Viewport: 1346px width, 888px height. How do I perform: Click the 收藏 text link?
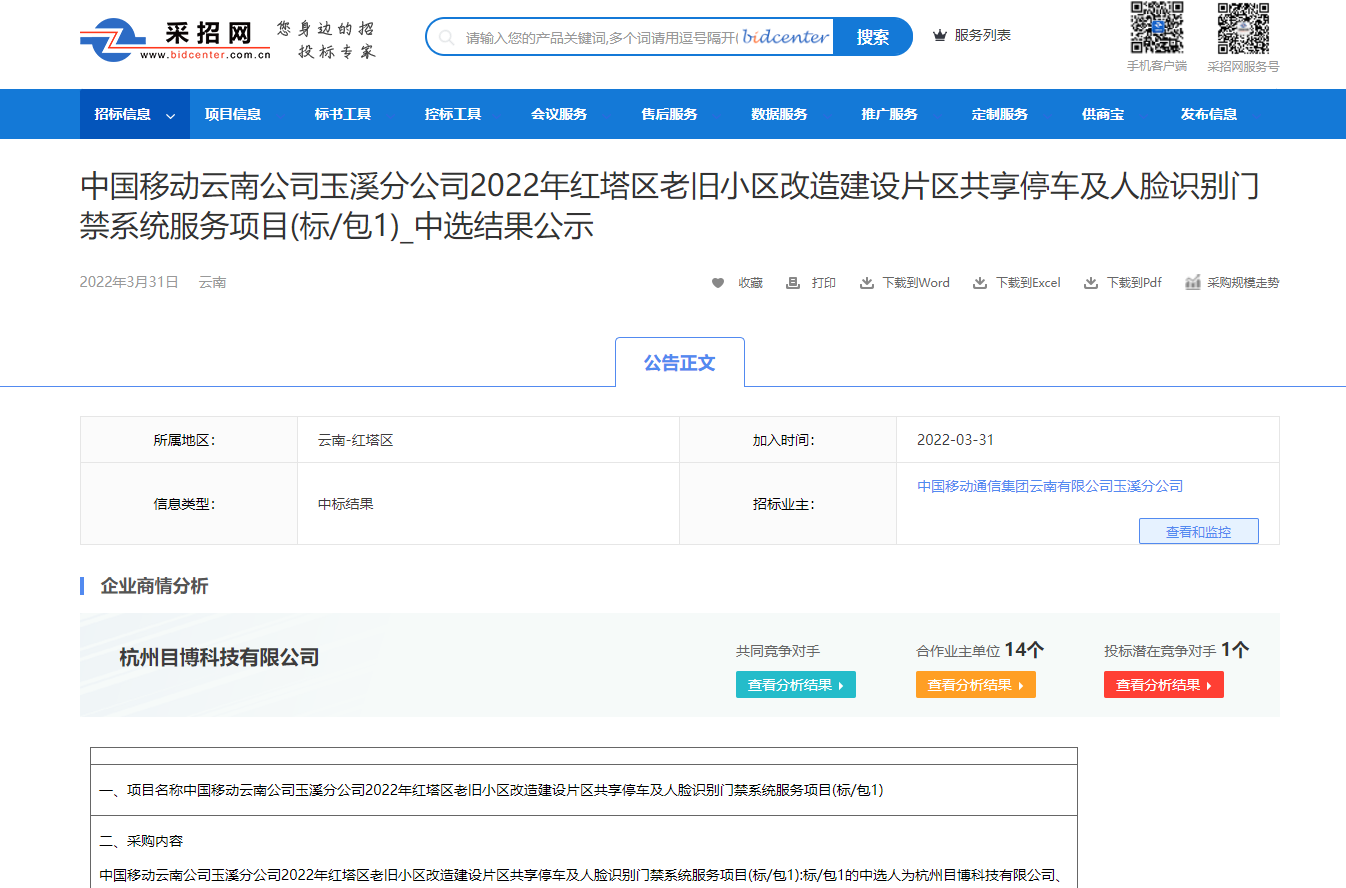click(751, 283)
